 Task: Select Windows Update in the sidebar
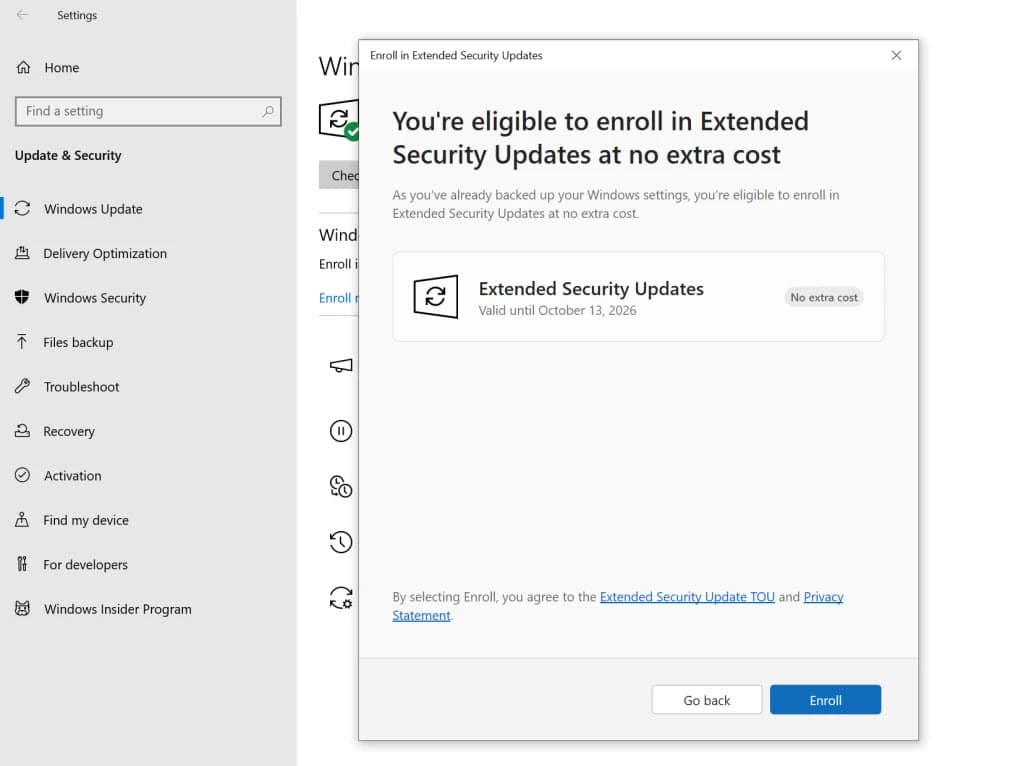pyautogui.click(x=93, y=209)
